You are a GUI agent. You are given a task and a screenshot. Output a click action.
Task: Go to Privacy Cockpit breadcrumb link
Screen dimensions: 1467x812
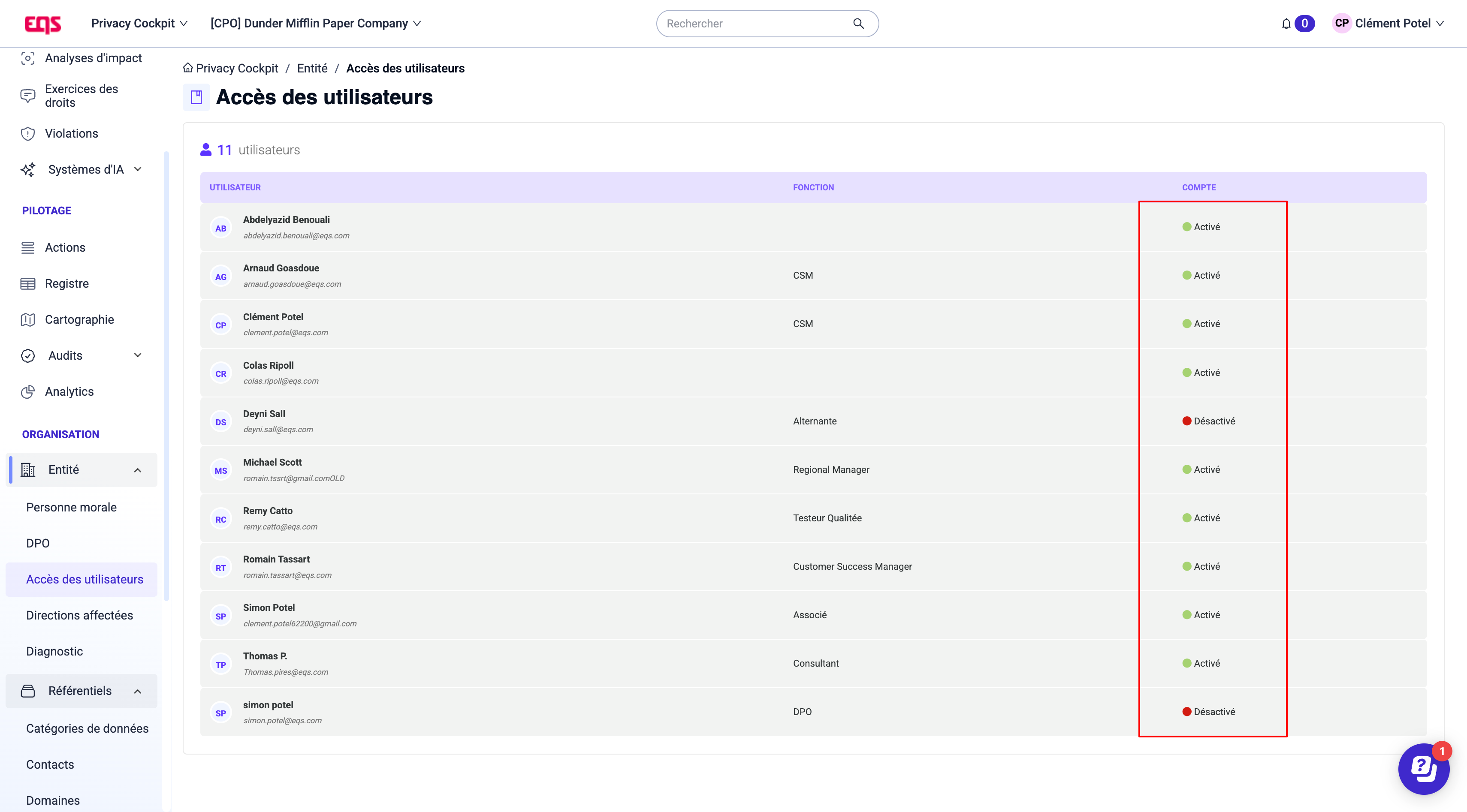coord(237,68)
